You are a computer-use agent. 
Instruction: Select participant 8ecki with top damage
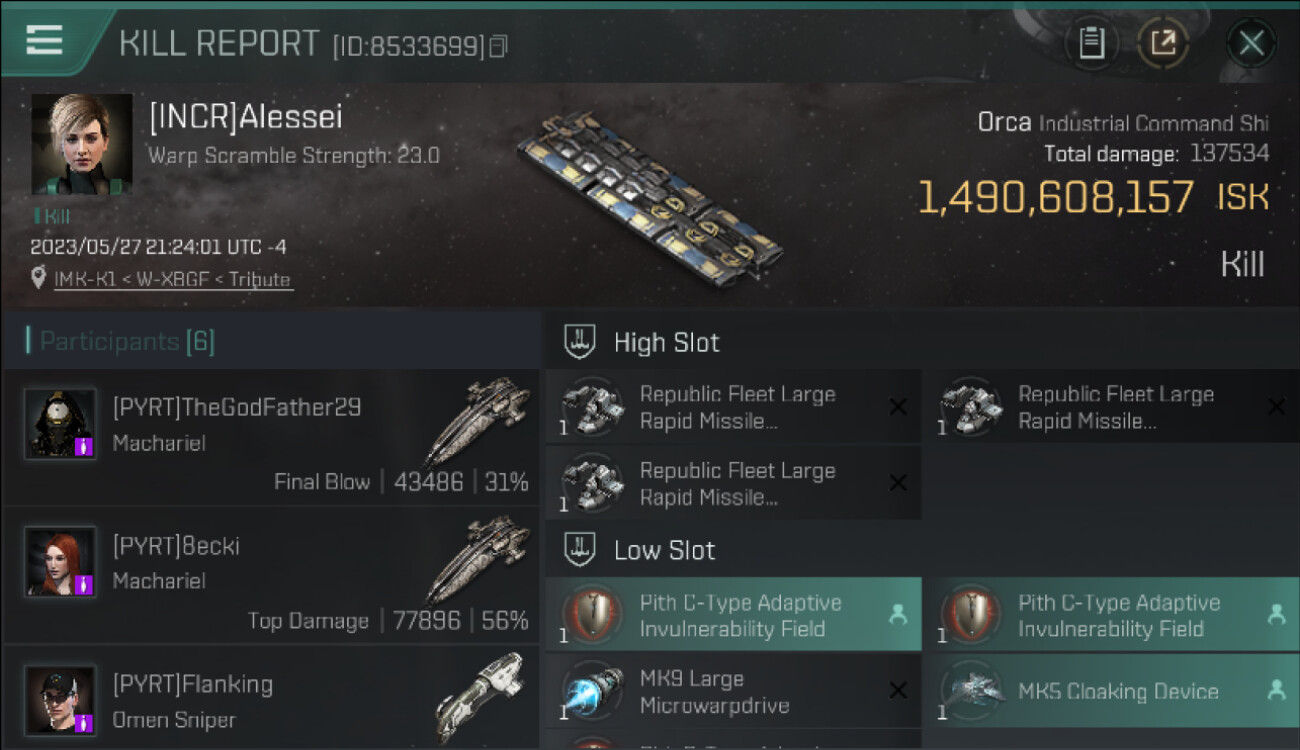[x=271, y=576]
